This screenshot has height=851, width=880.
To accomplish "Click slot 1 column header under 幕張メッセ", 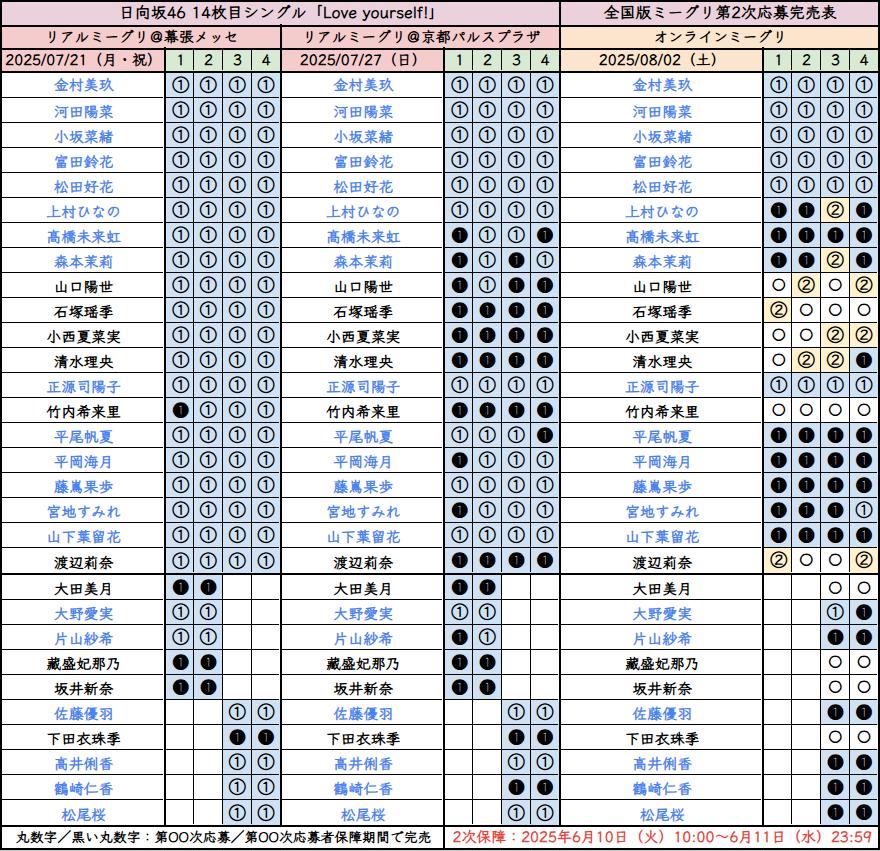I will coord(180,60).
